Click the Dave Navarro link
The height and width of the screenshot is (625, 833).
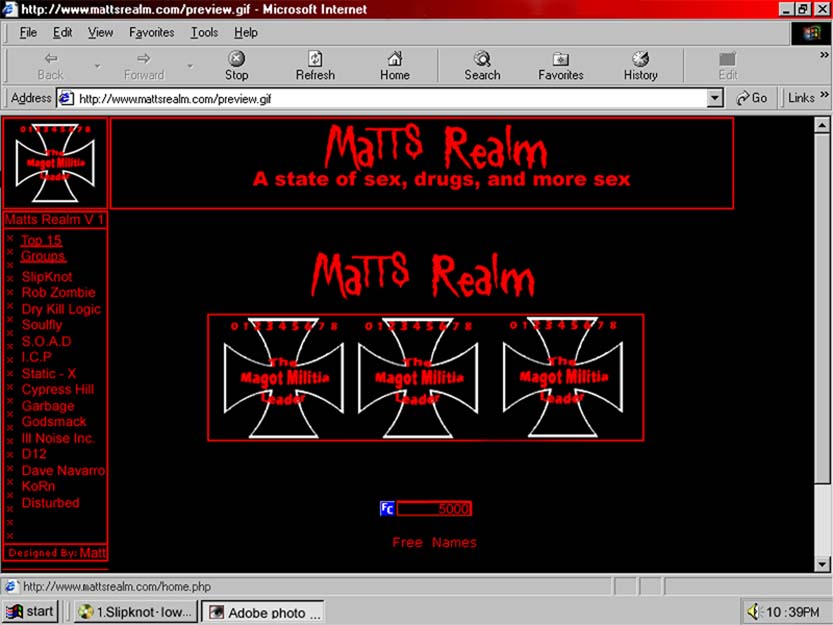(63, 470)
